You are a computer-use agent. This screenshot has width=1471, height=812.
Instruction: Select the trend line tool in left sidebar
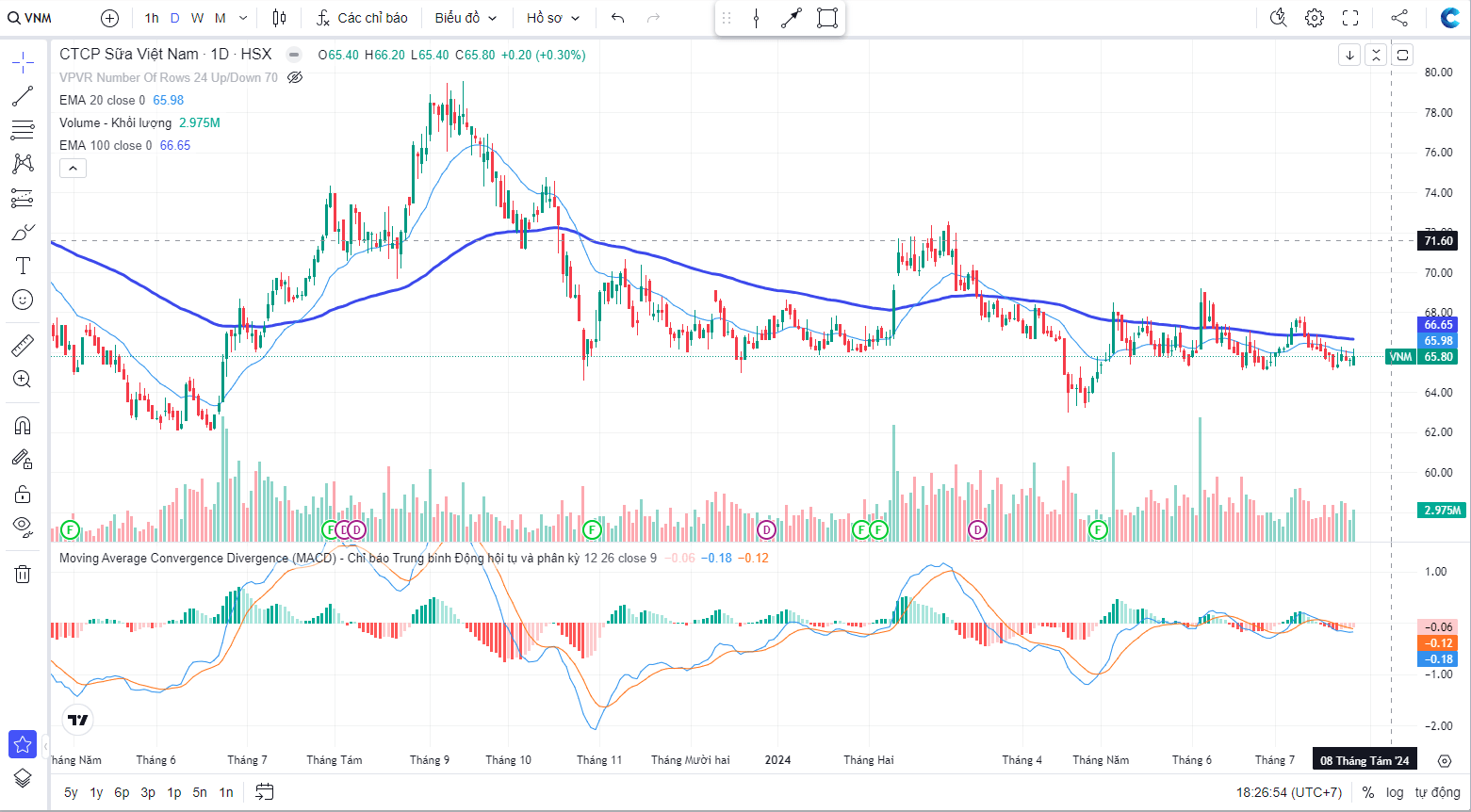click(23, 96)
